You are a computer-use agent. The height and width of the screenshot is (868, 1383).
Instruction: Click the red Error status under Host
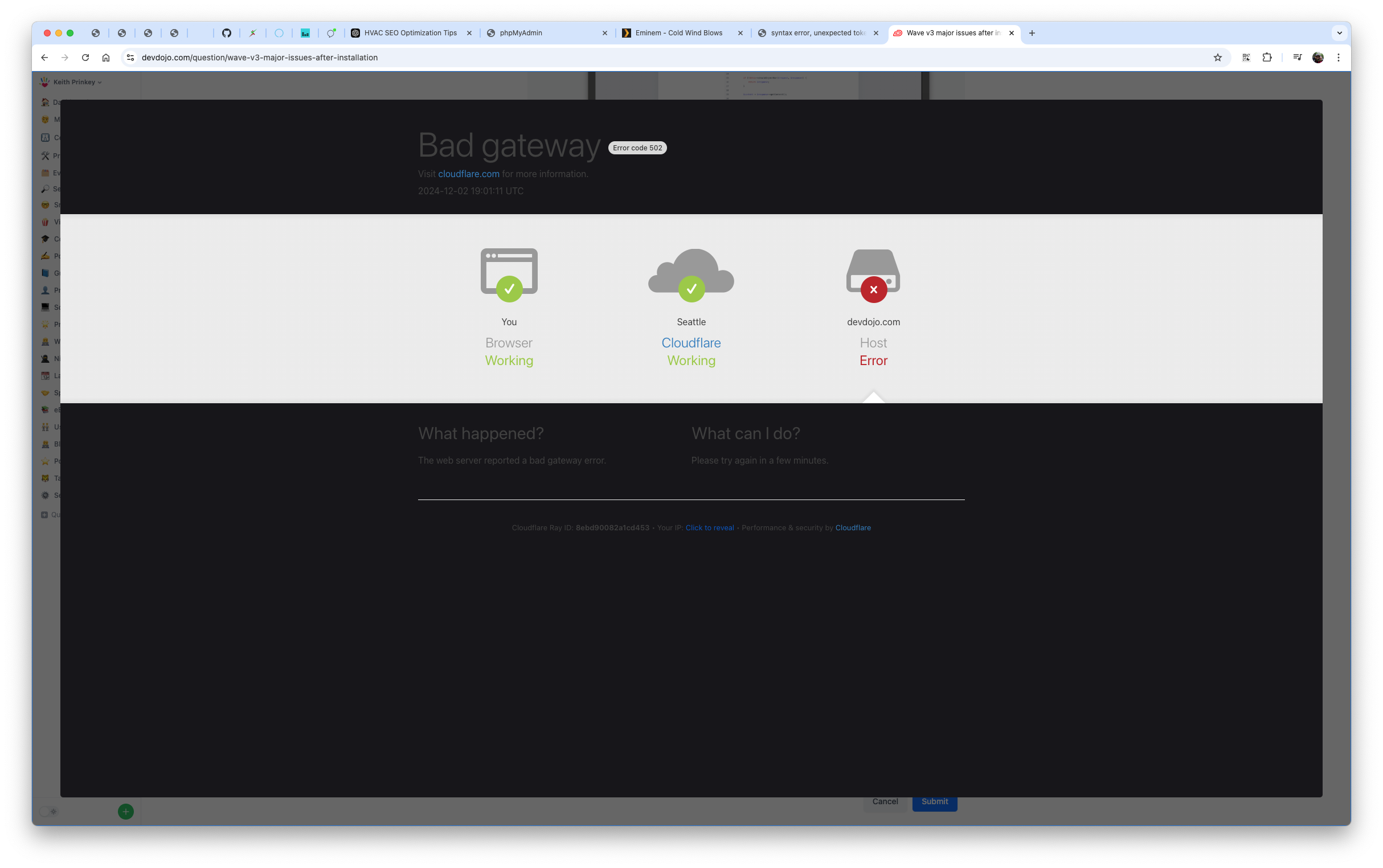(873, 361)
